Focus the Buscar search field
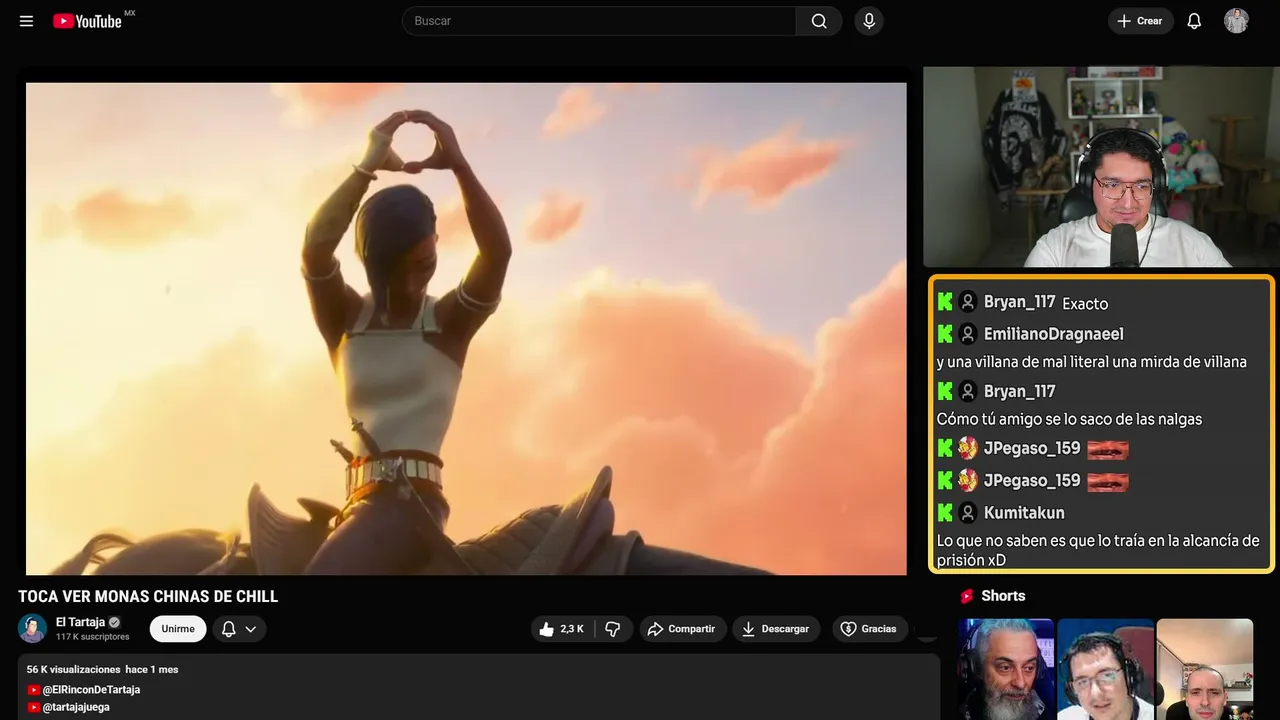1280x720 pixels. 600,21
